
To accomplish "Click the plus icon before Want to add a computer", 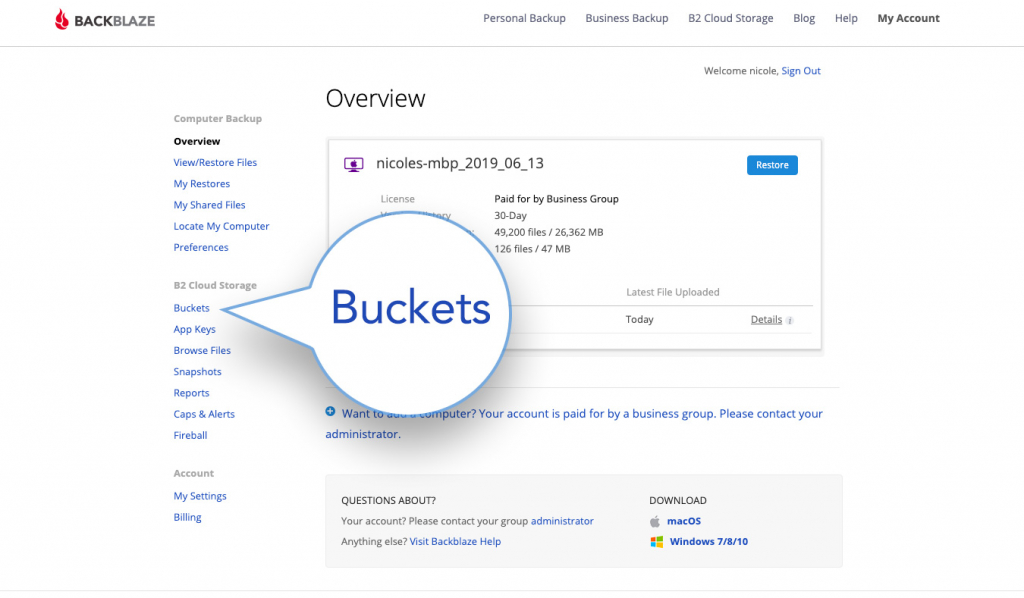I will (330, 411).
